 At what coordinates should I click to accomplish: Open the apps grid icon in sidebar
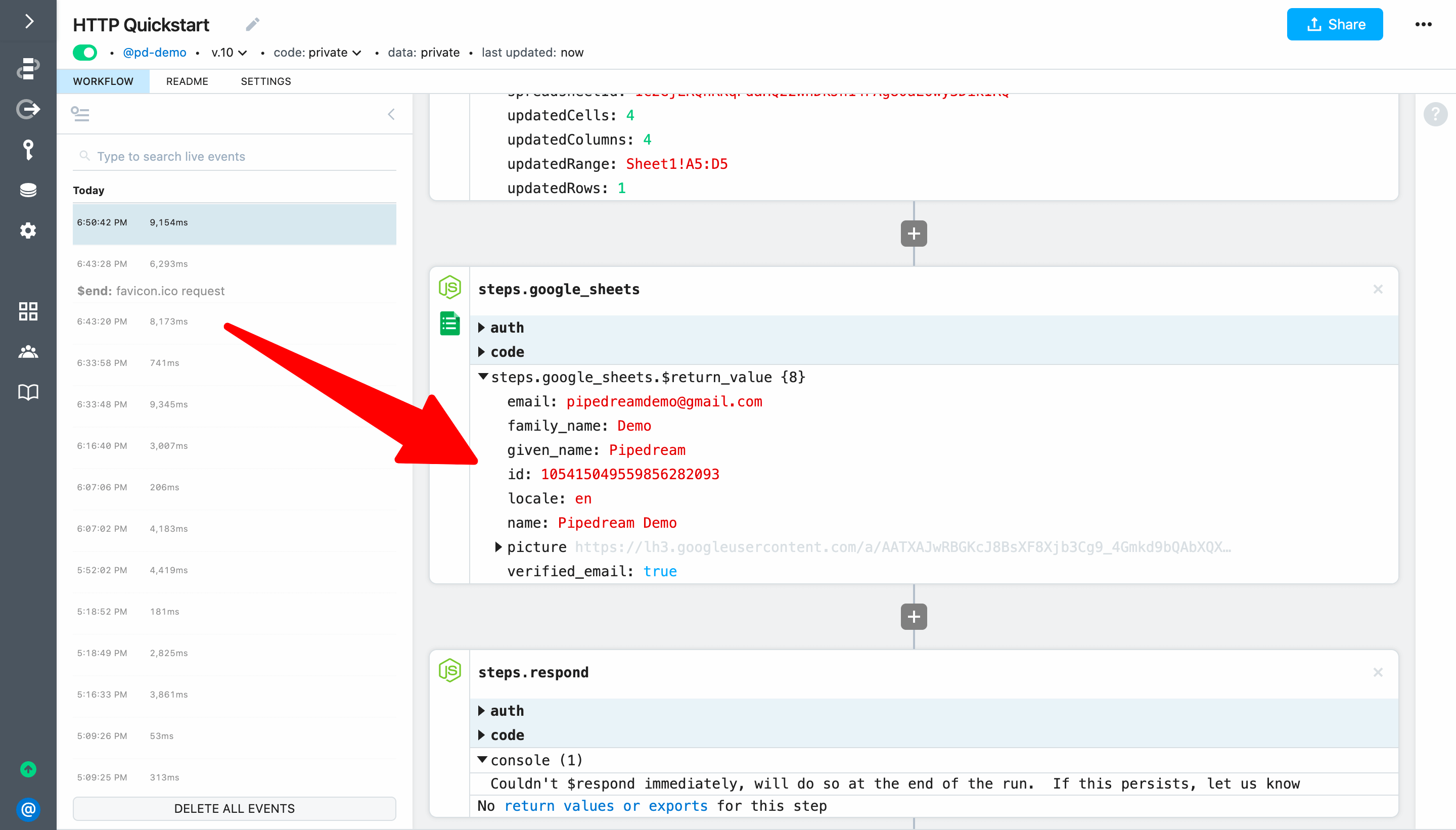point(28,311)
